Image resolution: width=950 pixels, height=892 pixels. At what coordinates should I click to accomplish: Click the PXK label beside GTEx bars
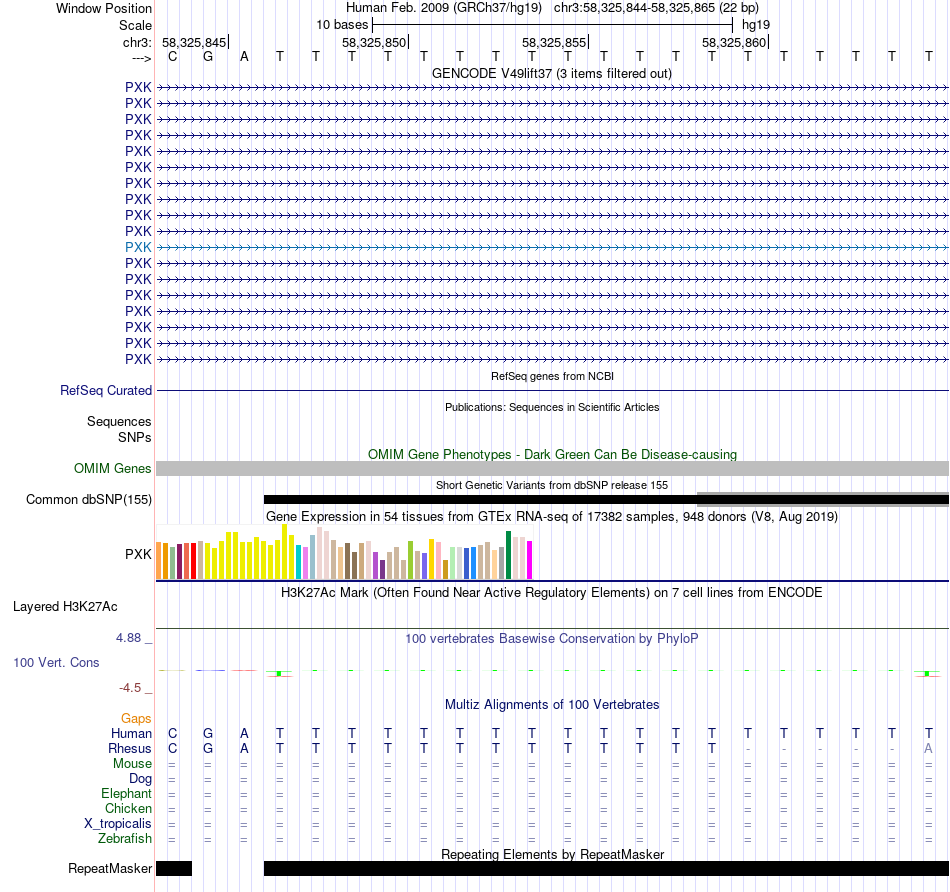pyautogui.click(x=138, y=554)
